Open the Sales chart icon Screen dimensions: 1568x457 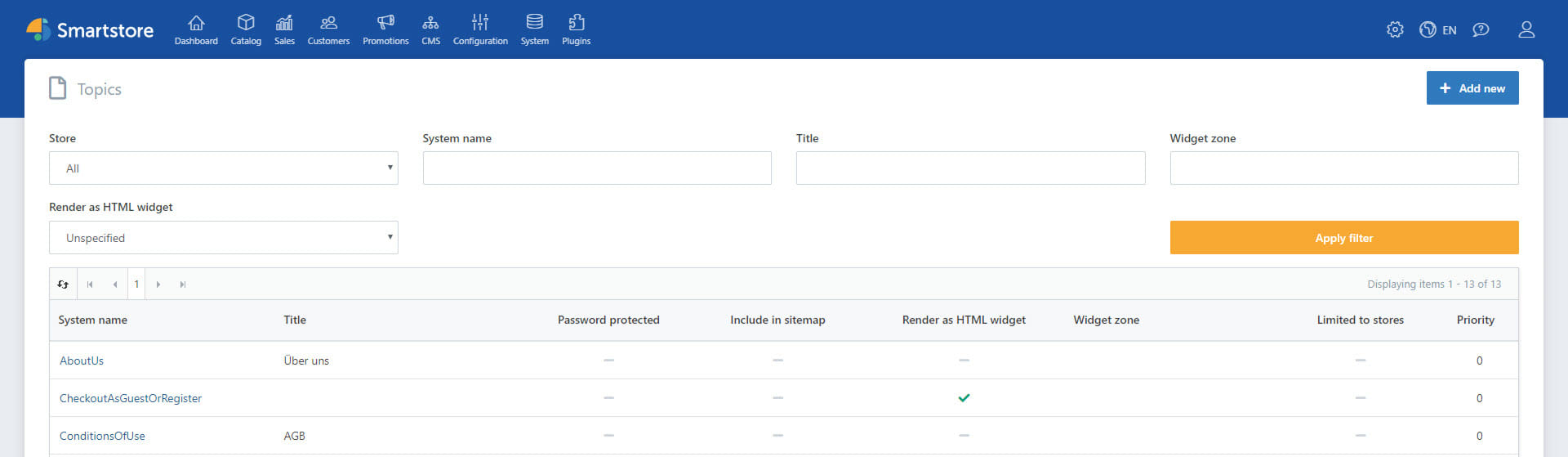(x=284, y=23)
